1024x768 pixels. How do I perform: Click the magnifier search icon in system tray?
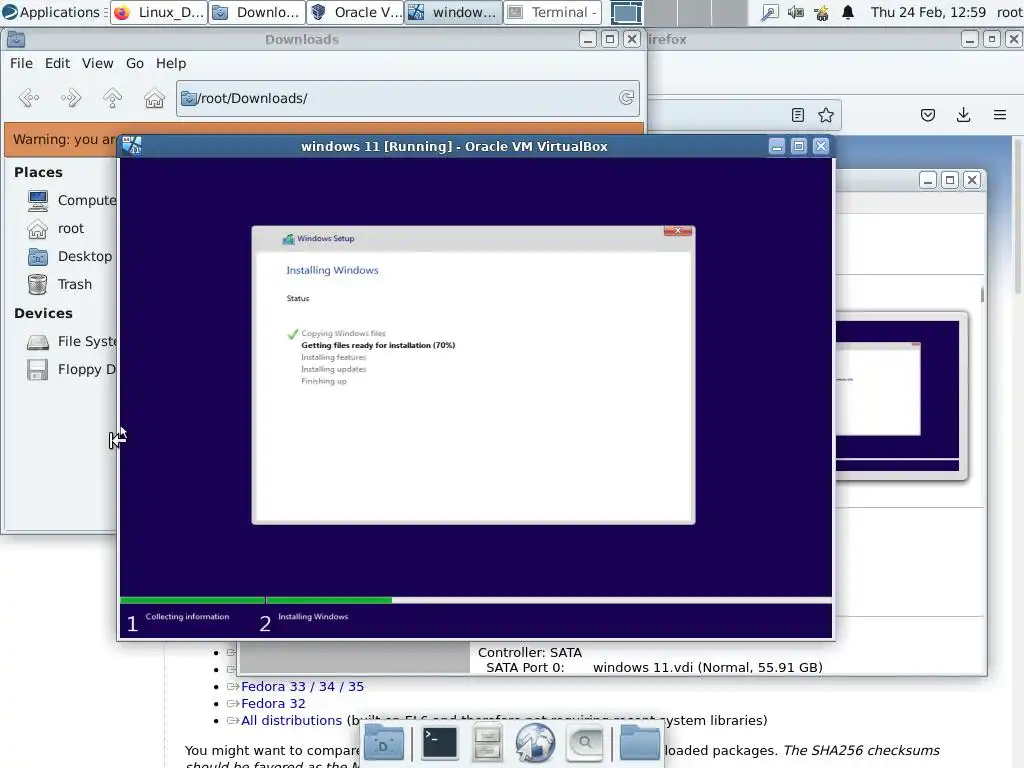pyautogui.click(x=770, y=12)
